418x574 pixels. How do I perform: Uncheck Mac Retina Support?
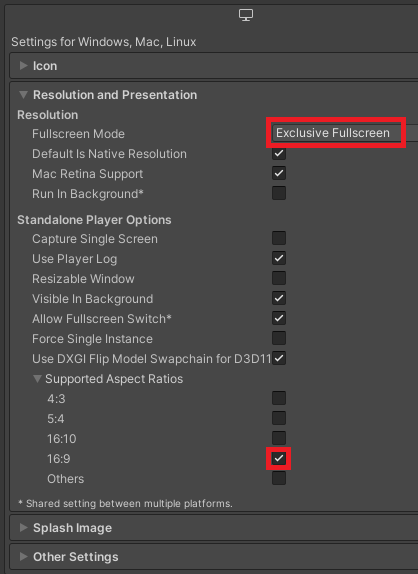(279, 173)
